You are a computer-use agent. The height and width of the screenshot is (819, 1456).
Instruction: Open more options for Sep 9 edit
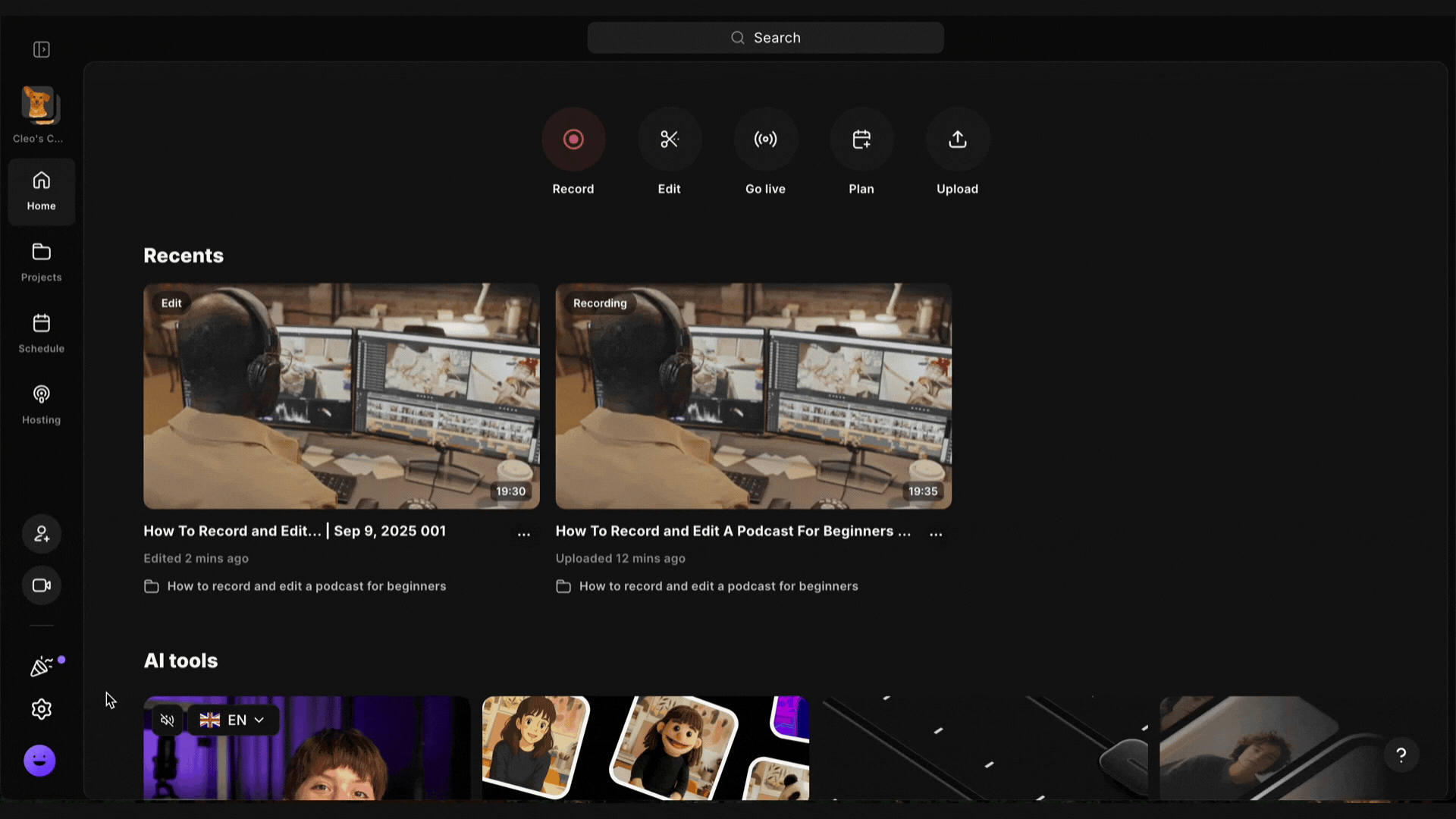tap(524, 534)
